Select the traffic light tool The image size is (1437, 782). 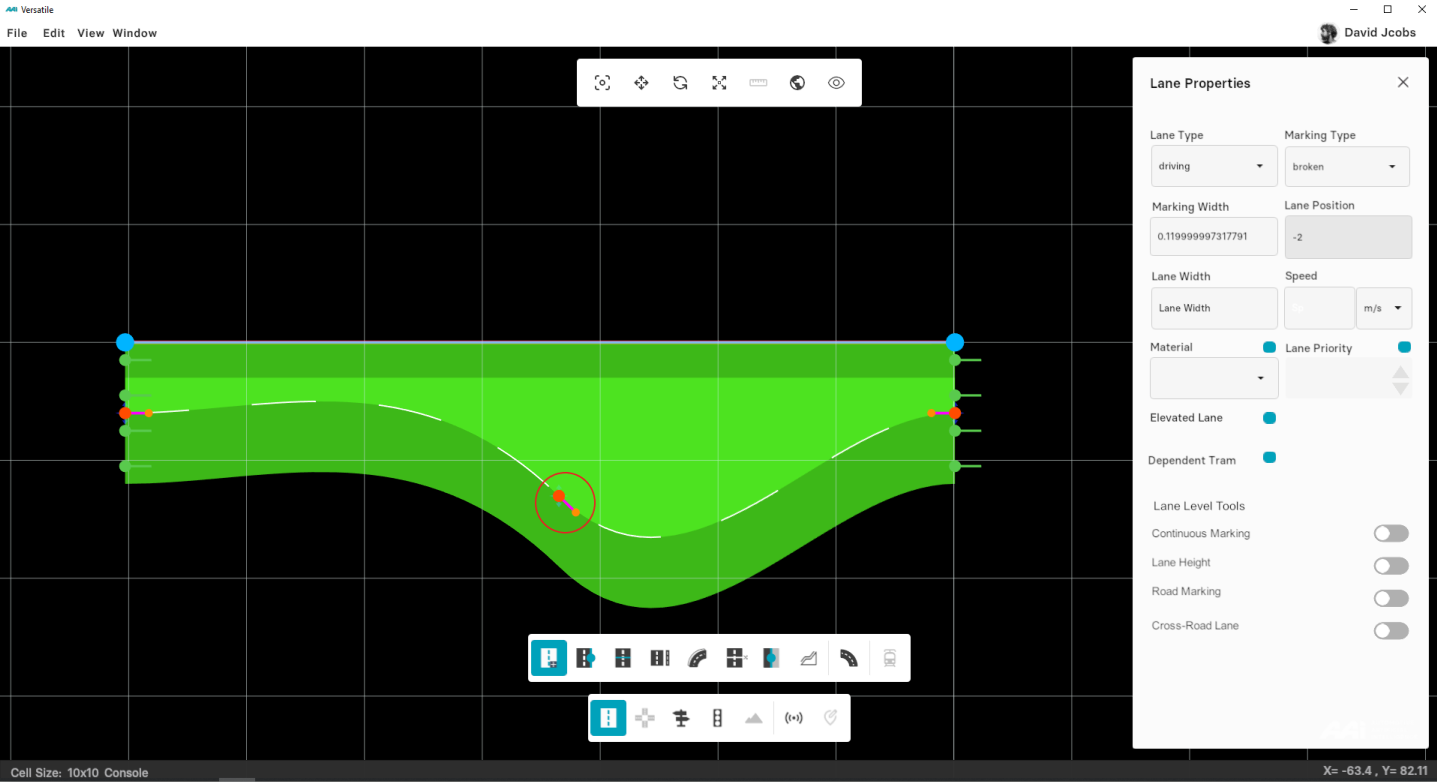(x=717, y=718)
